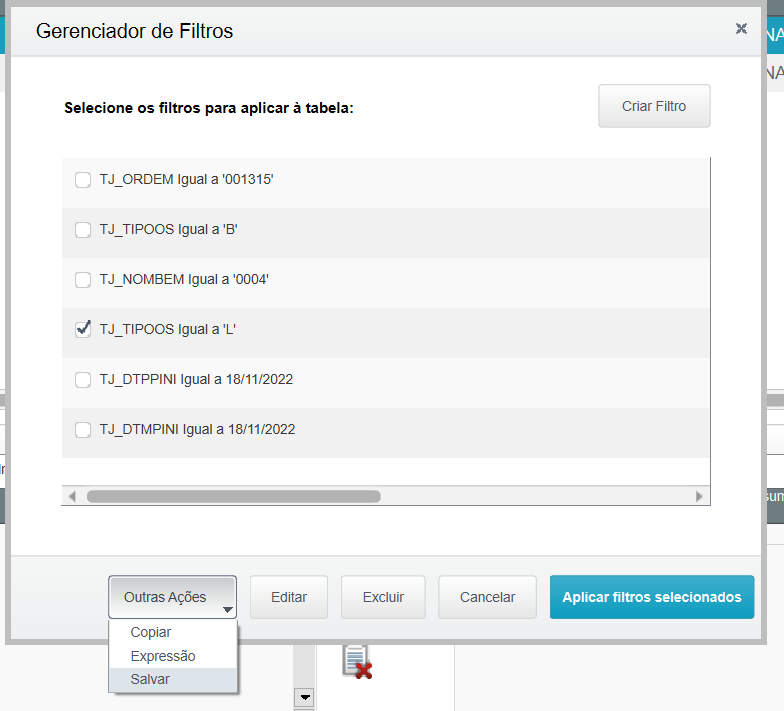Tick the TJ_TIPOOS Igual a 'B' checkbox

[83, 230]
